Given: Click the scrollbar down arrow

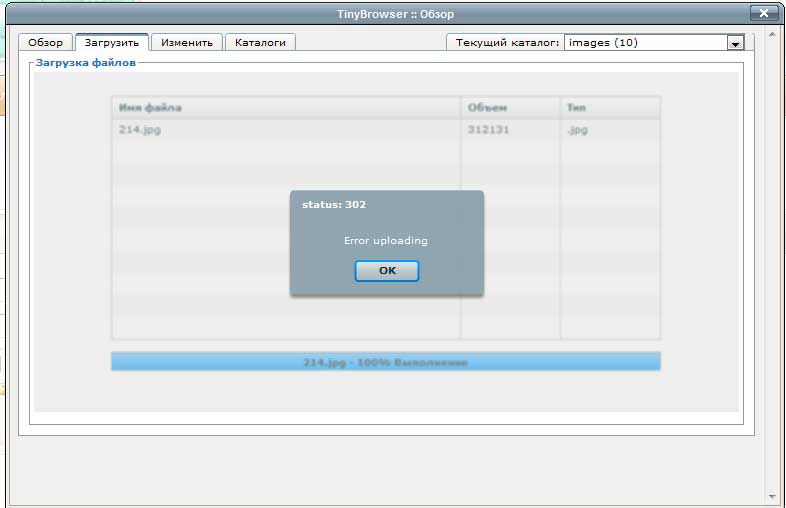Looking at the screenshot, I should point(772,495).
